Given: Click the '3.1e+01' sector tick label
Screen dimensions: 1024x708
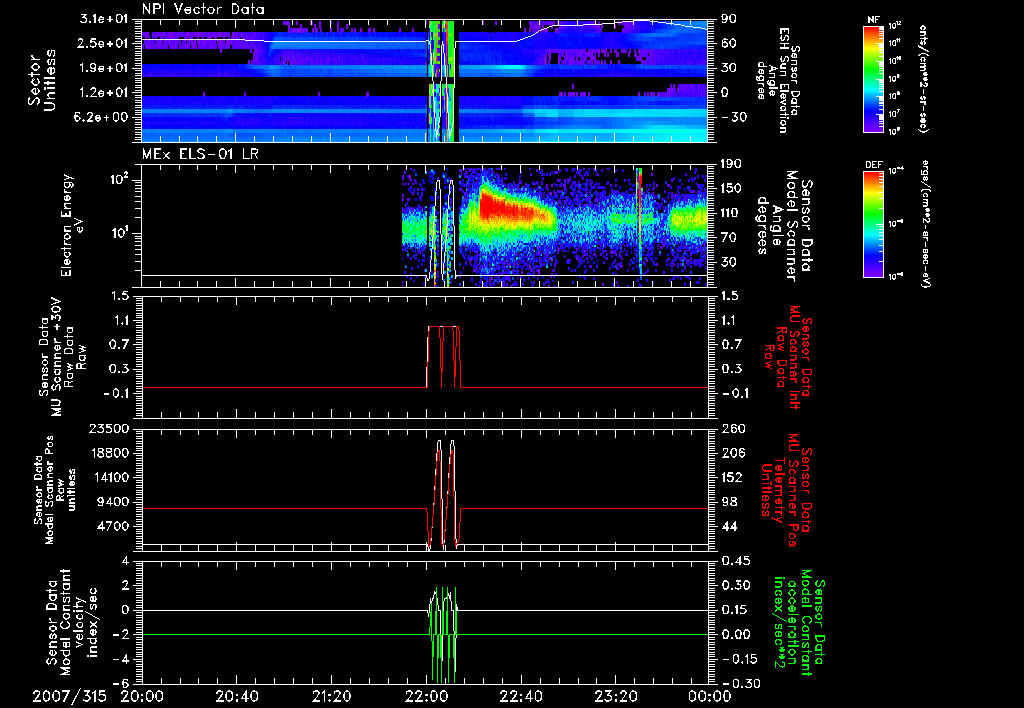Looking at the screenshot, I should 104,19.
